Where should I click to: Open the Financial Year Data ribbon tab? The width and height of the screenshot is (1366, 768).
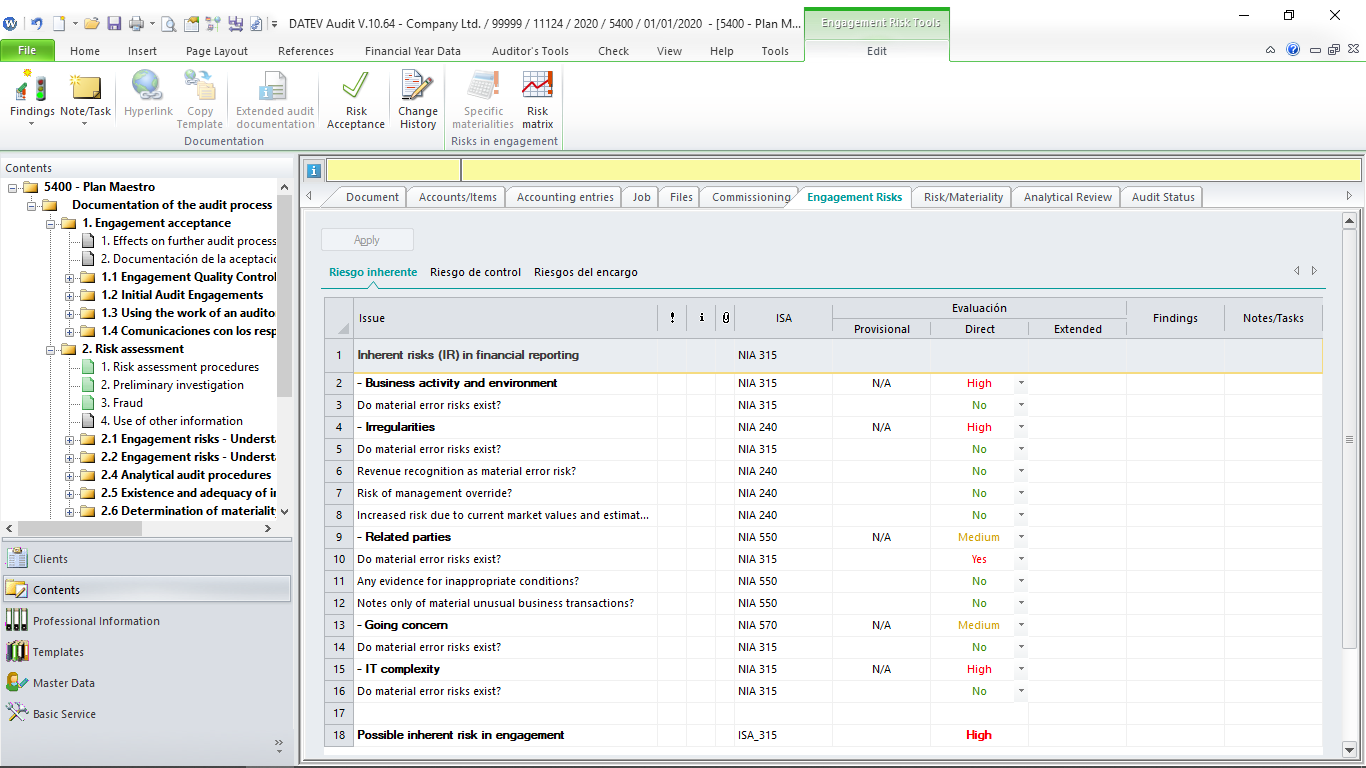click(413, 51)
